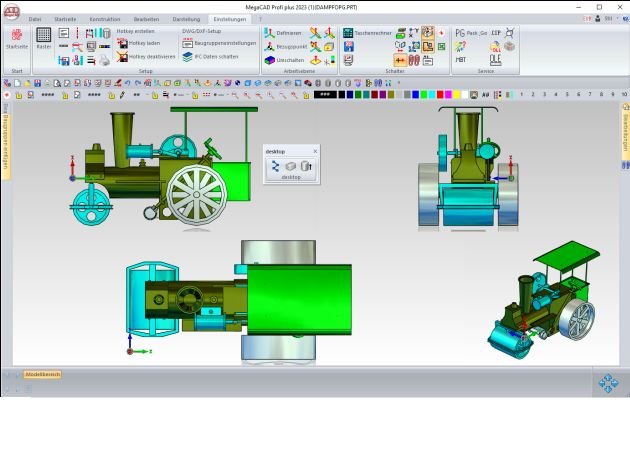The image size is (630, 453).
Task: Open the user account dropdown in title bar
Action: click(x=608, y=18)
